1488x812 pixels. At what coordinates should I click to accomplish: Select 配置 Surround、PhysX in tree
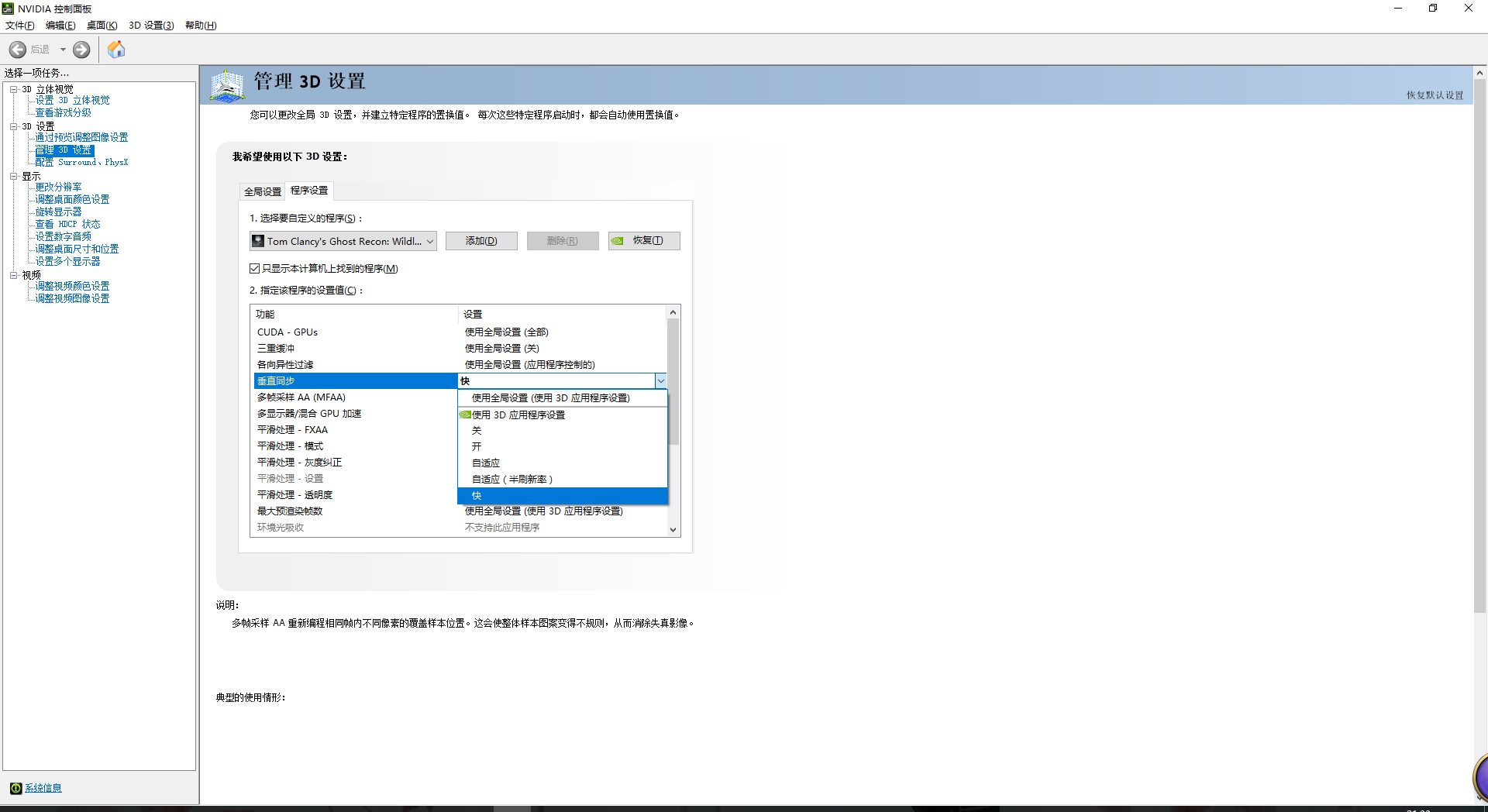pyautogui.click(x=82, y=163)
